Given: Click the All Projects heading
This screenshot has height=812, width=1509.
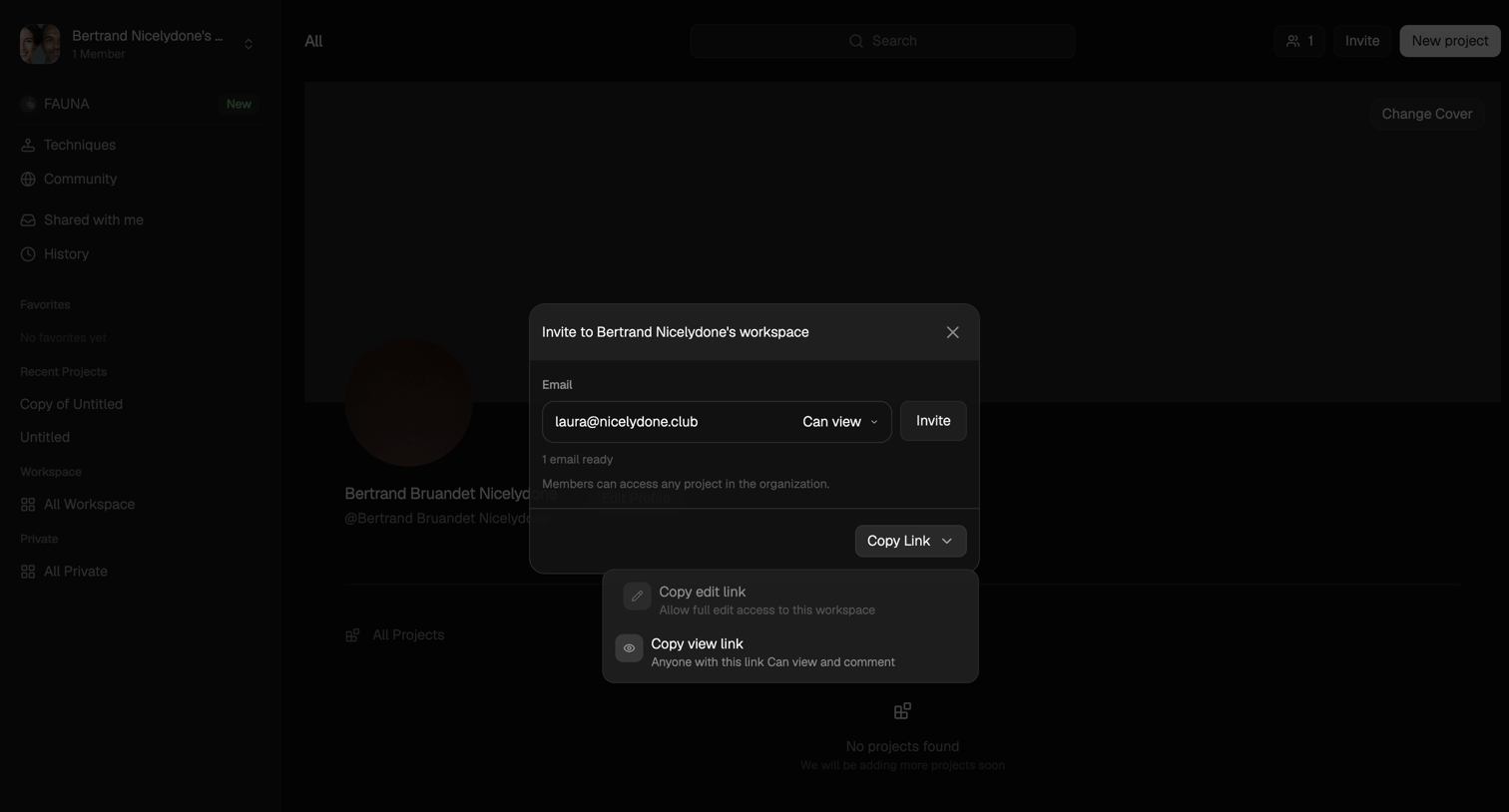Looking at the screenshot, I should pyautogui.click(x=408, y=635).
